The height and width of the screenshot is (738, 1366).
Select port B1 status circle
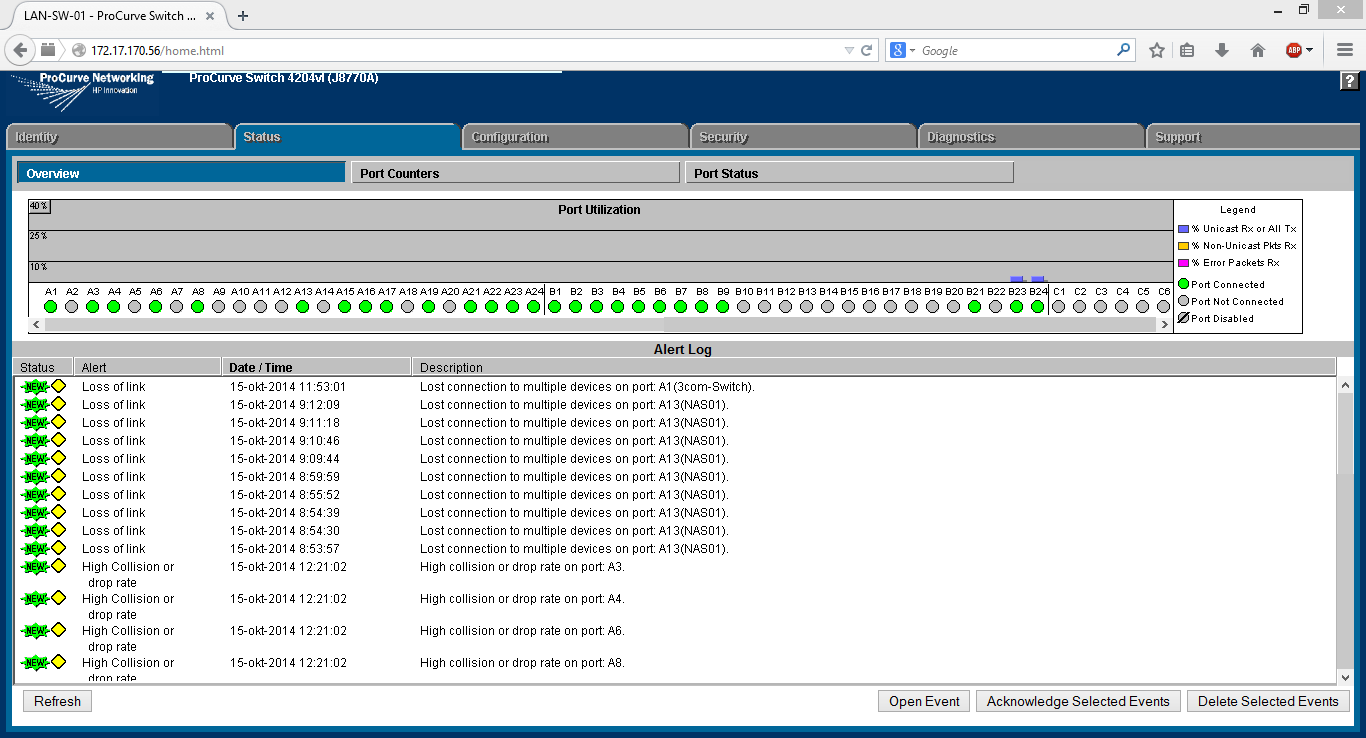(555, 307)
